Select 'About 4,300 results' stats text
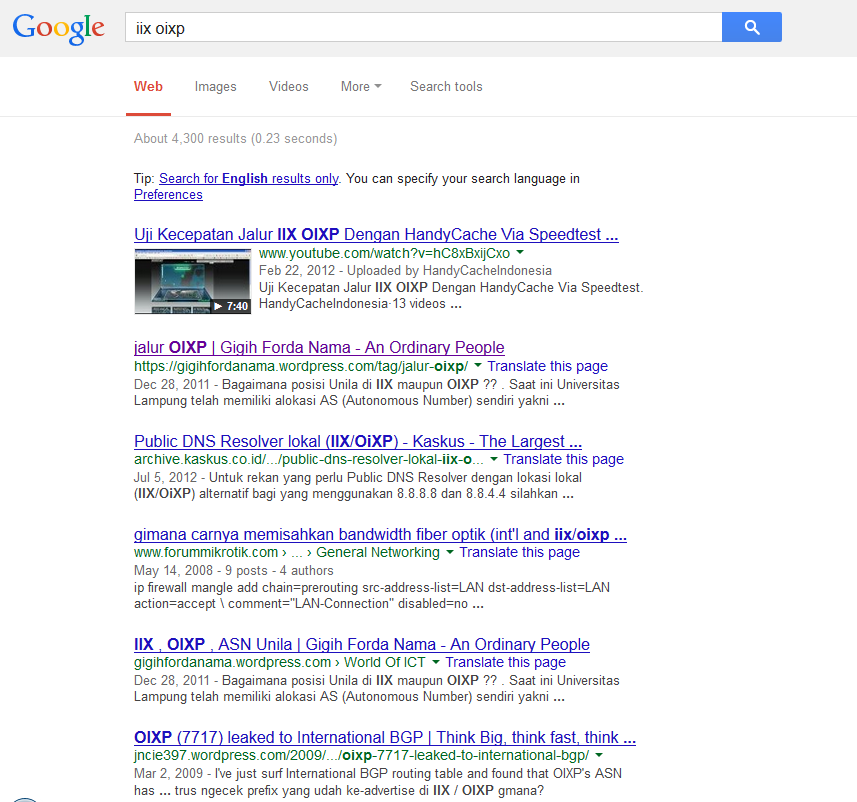Viewport: 857px width, 802px height. [x=236, y=138]
